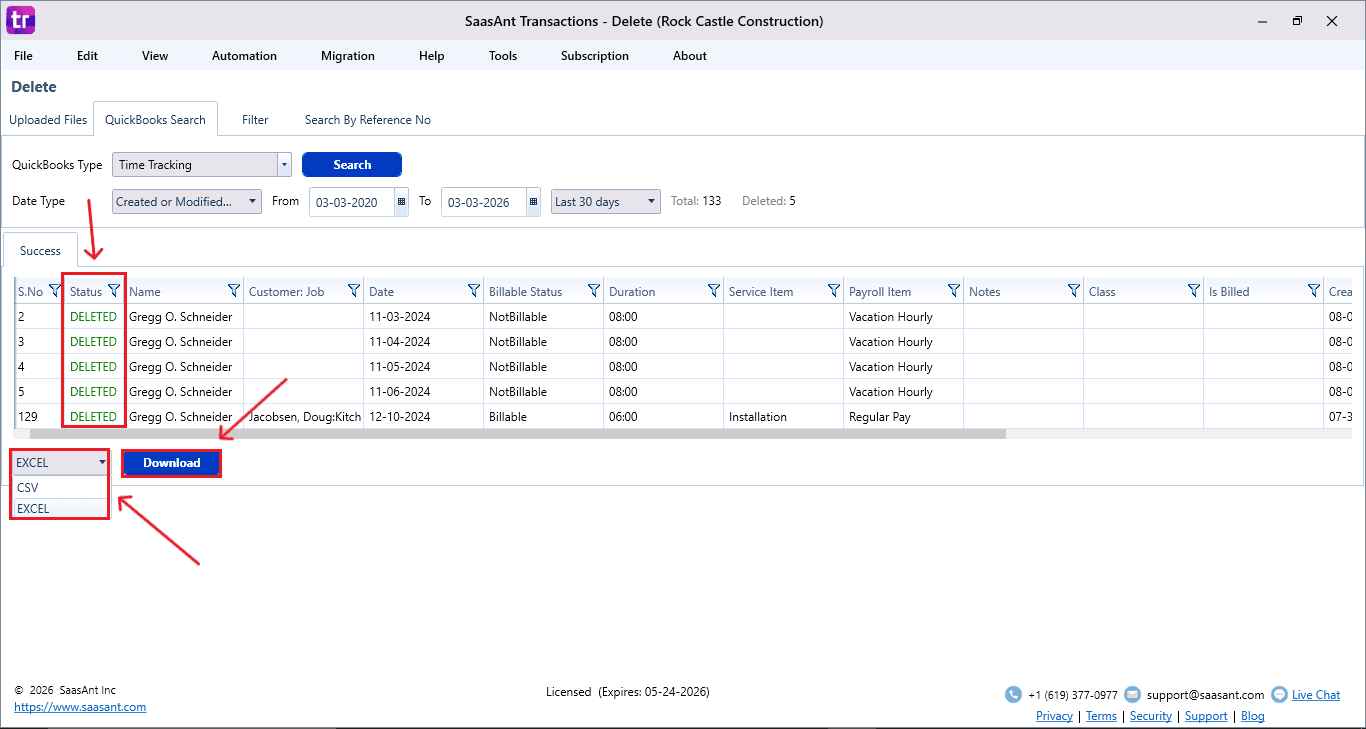Click the Notes column filter icon
Screen dimensions: 1366x729
coord(1074,291)
